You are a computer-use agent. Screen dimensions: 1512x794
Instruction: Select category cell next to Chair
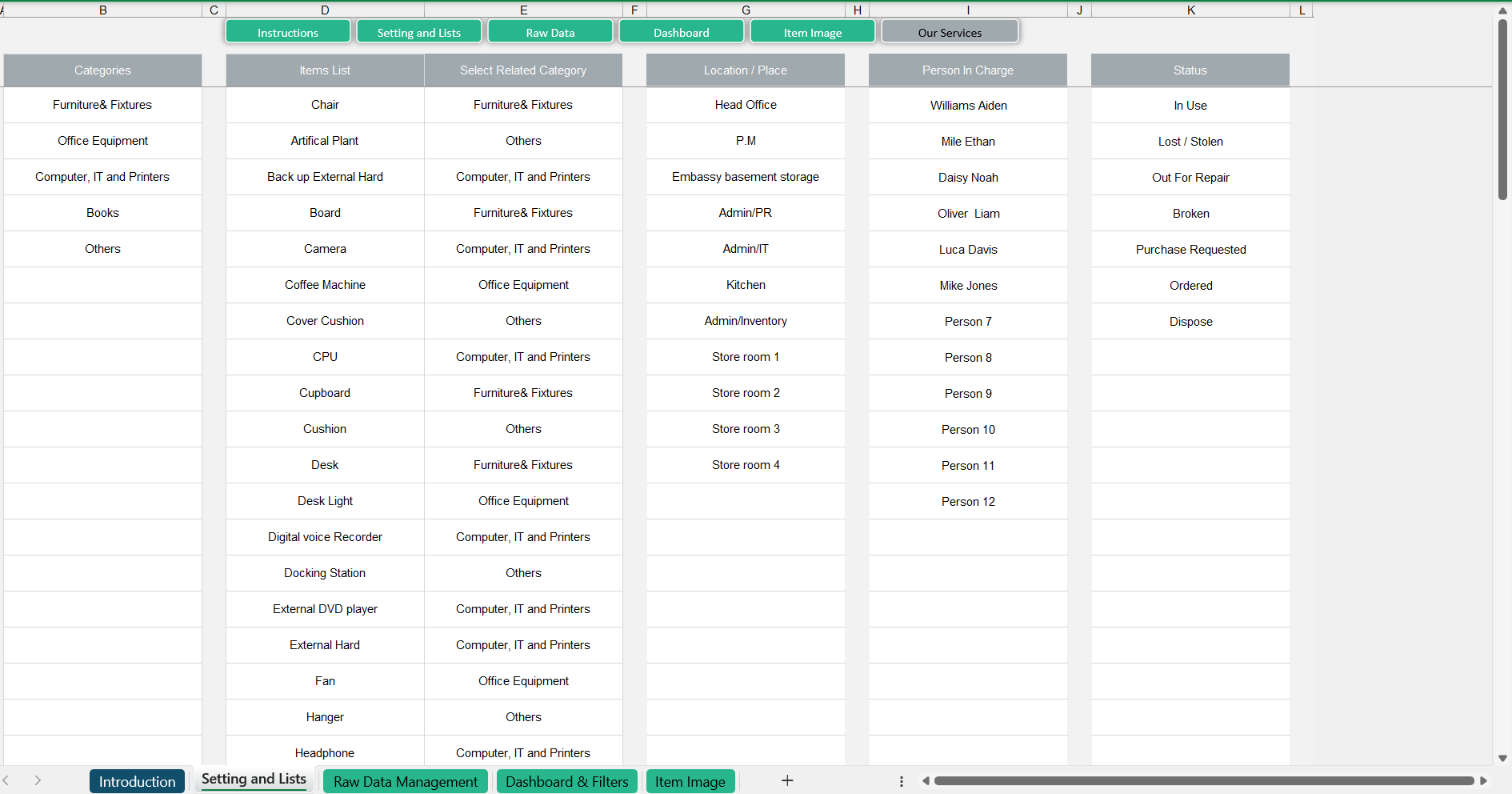point(523,105)
